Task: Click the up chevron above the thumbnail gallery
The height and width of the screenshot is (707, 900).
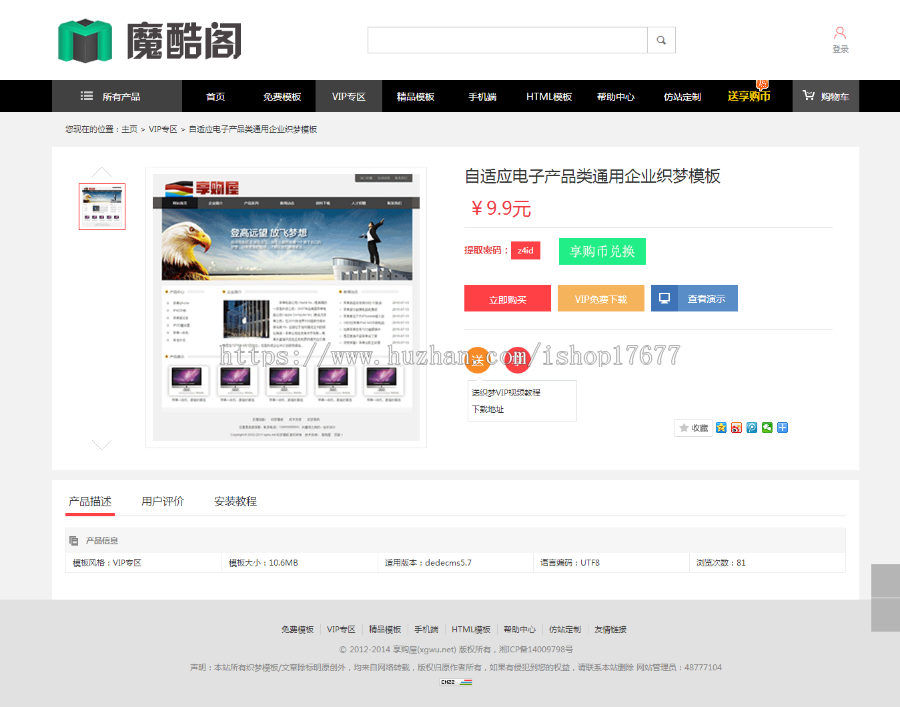Action: [x=101, y=170]
